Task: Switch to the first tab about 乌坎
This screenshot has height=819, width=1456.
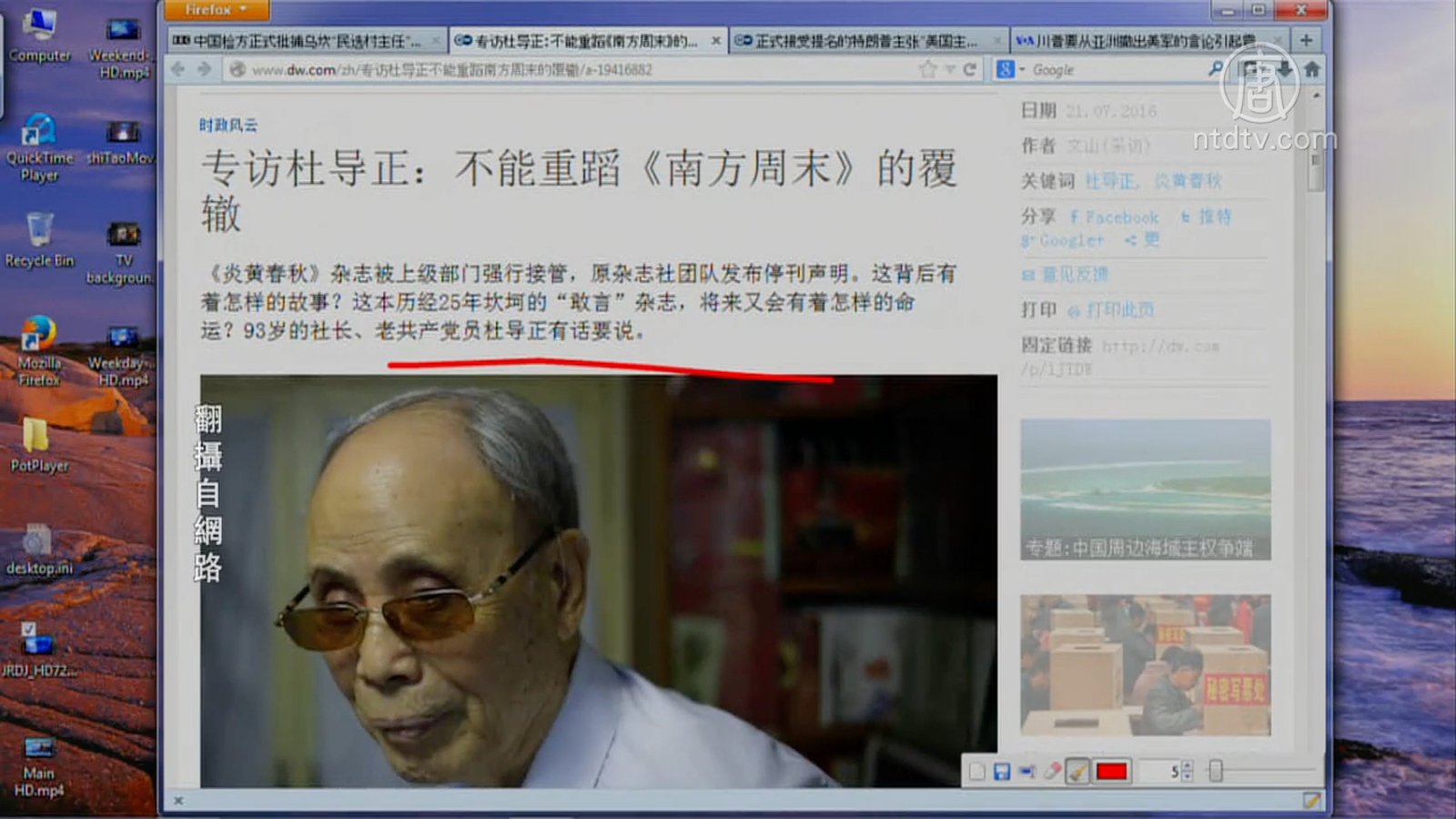Action: (300, 41)
